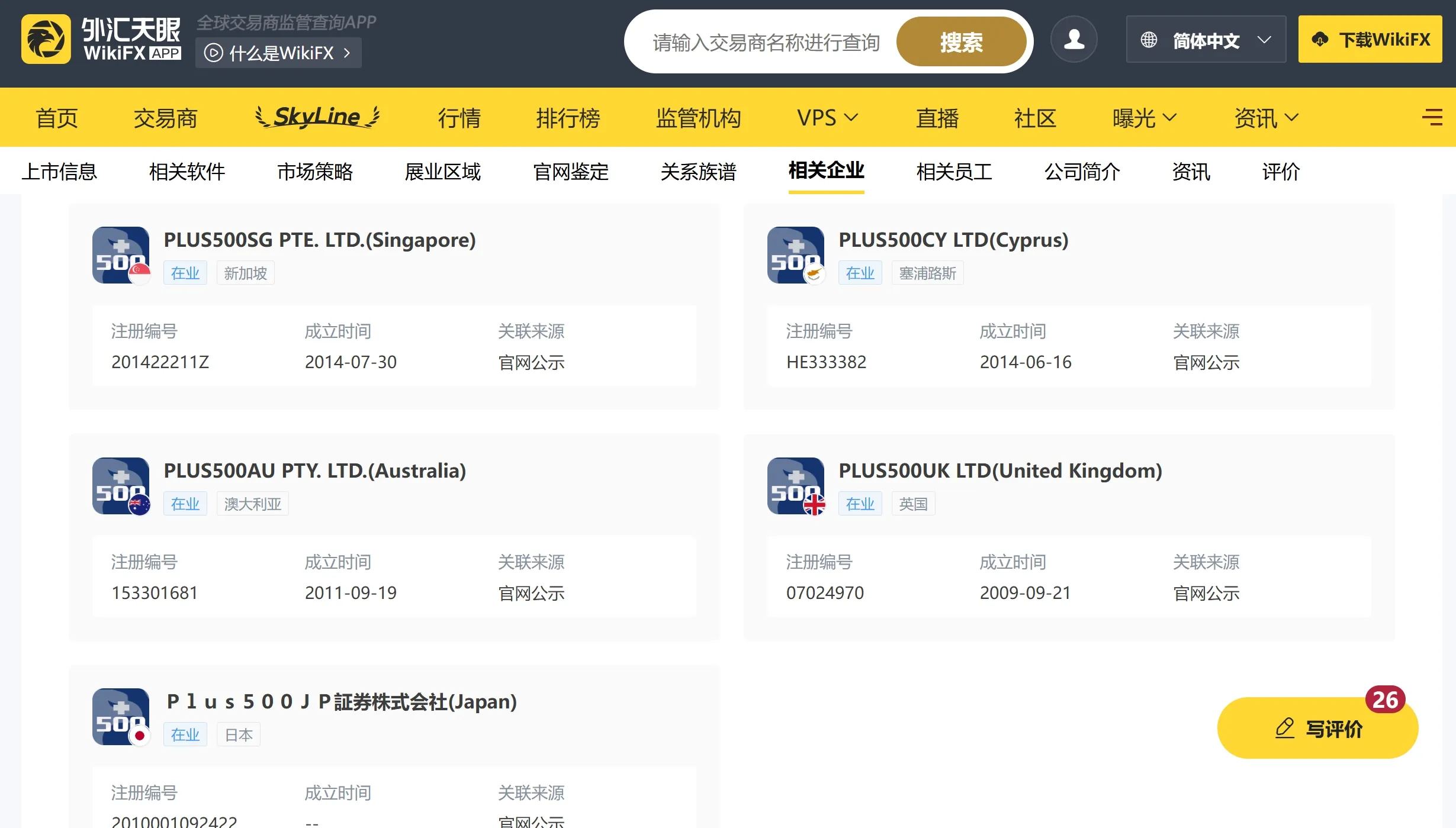Screen dimensions: 1456x828
Task: Click the pencil icon on 写评价 button
Action: click(1284, 728)
